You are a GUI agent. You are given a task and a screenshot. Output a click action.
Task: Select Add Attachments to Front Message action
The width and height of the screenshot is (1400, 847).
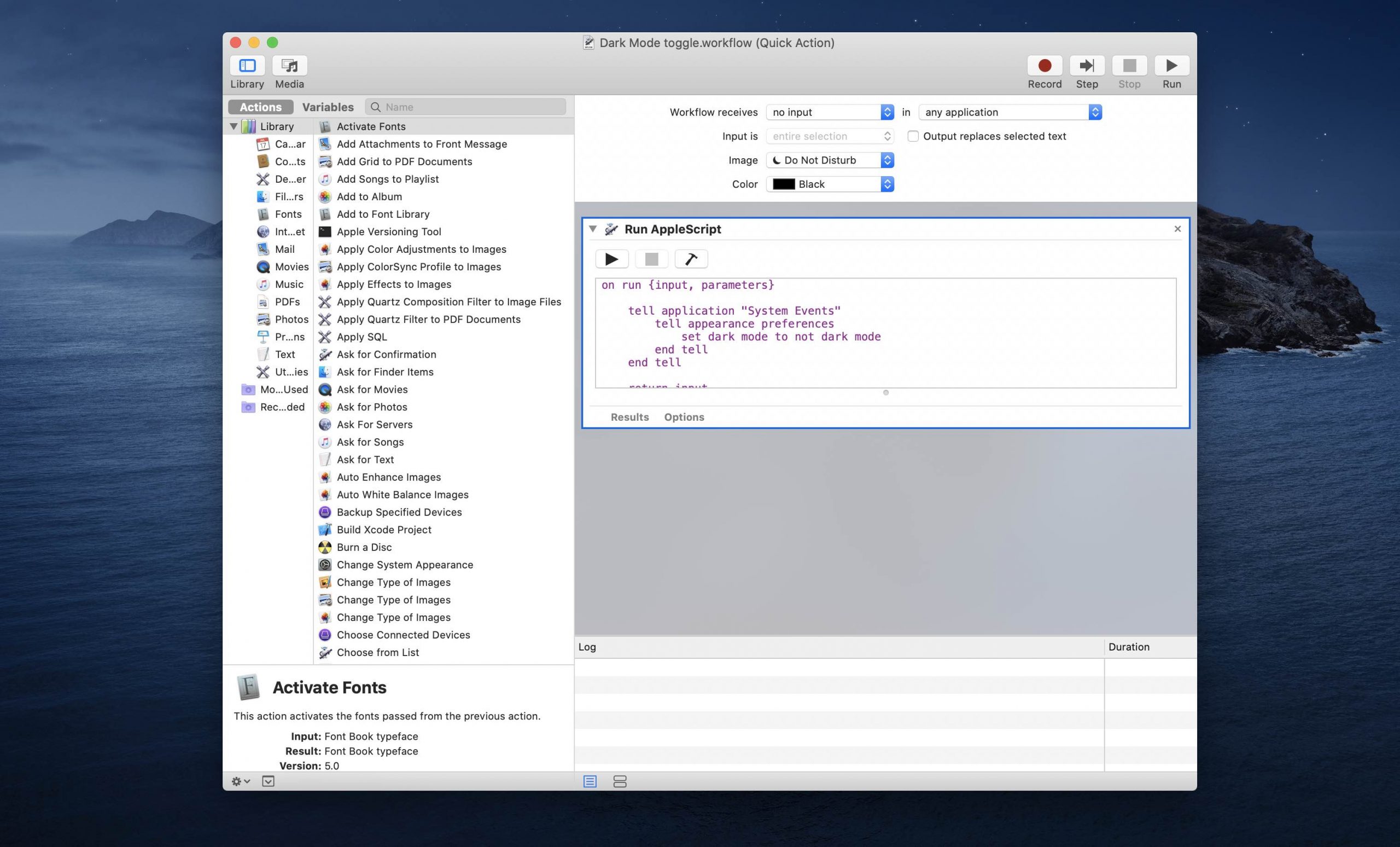444,144
